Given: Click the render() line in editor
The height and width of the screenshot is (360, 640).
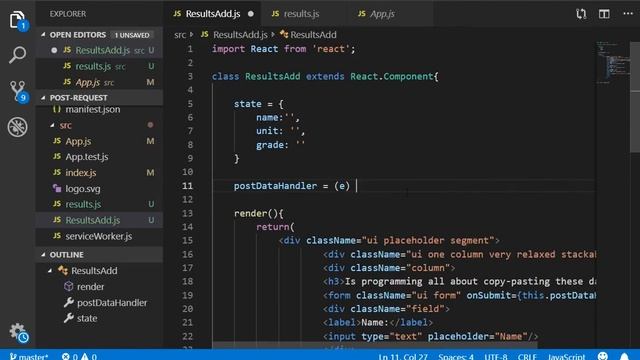Looking at the screenshot, I should [258, 213].
